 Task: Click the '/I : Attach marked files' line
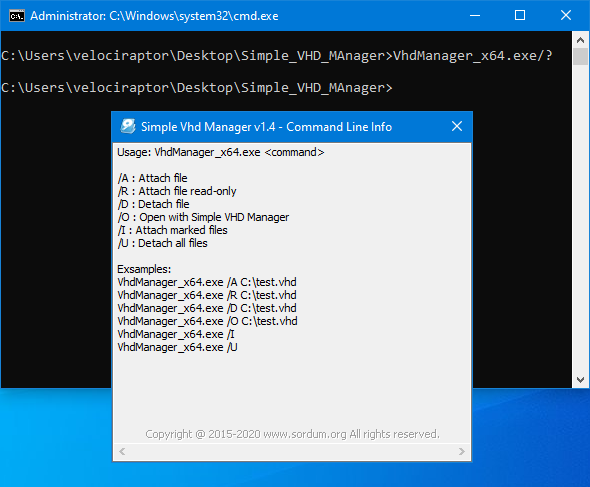[173, 230]
